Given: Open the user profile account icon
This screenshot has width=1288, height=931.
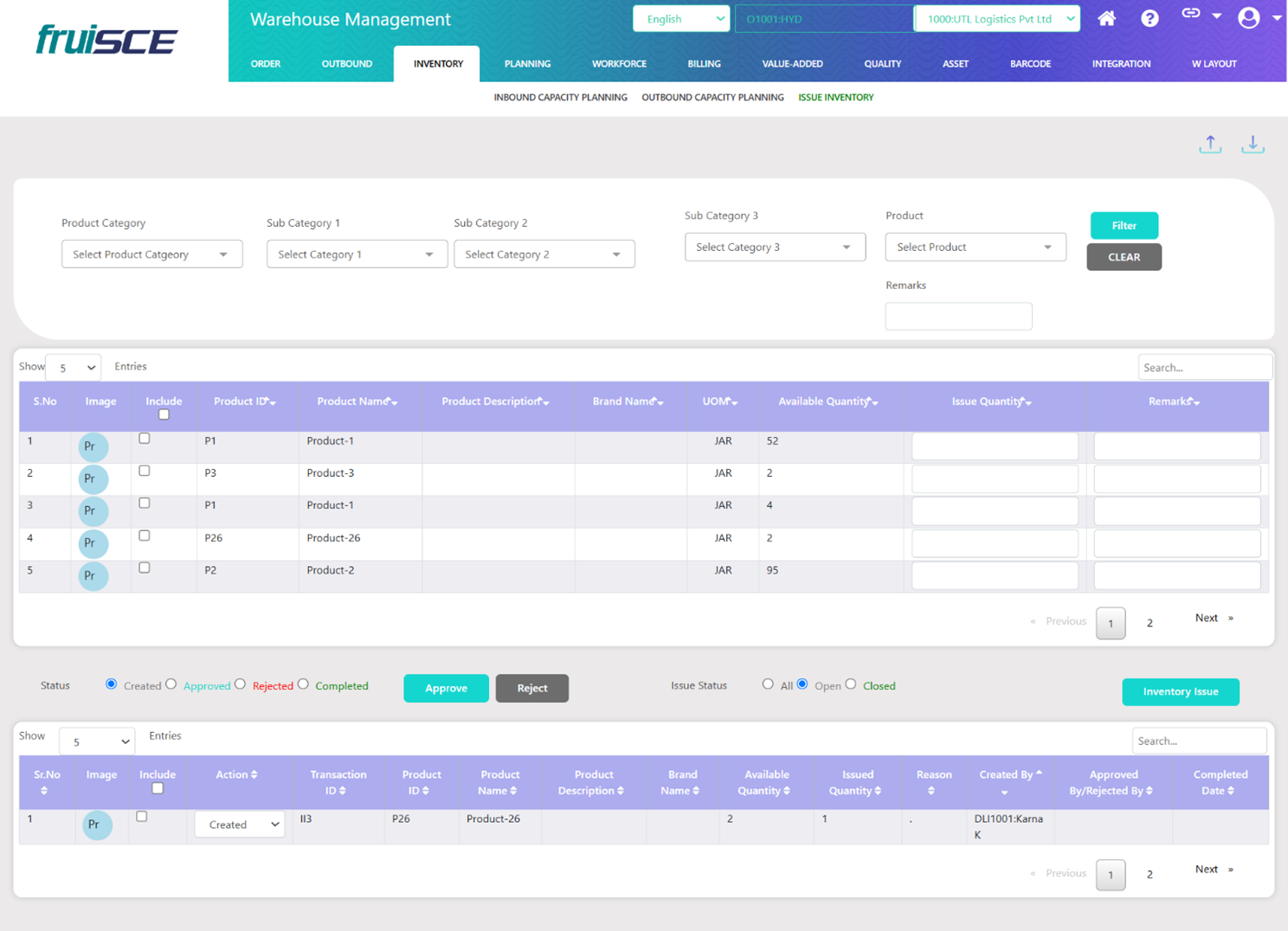Looking at the screenshot, I should [1248, 18].
